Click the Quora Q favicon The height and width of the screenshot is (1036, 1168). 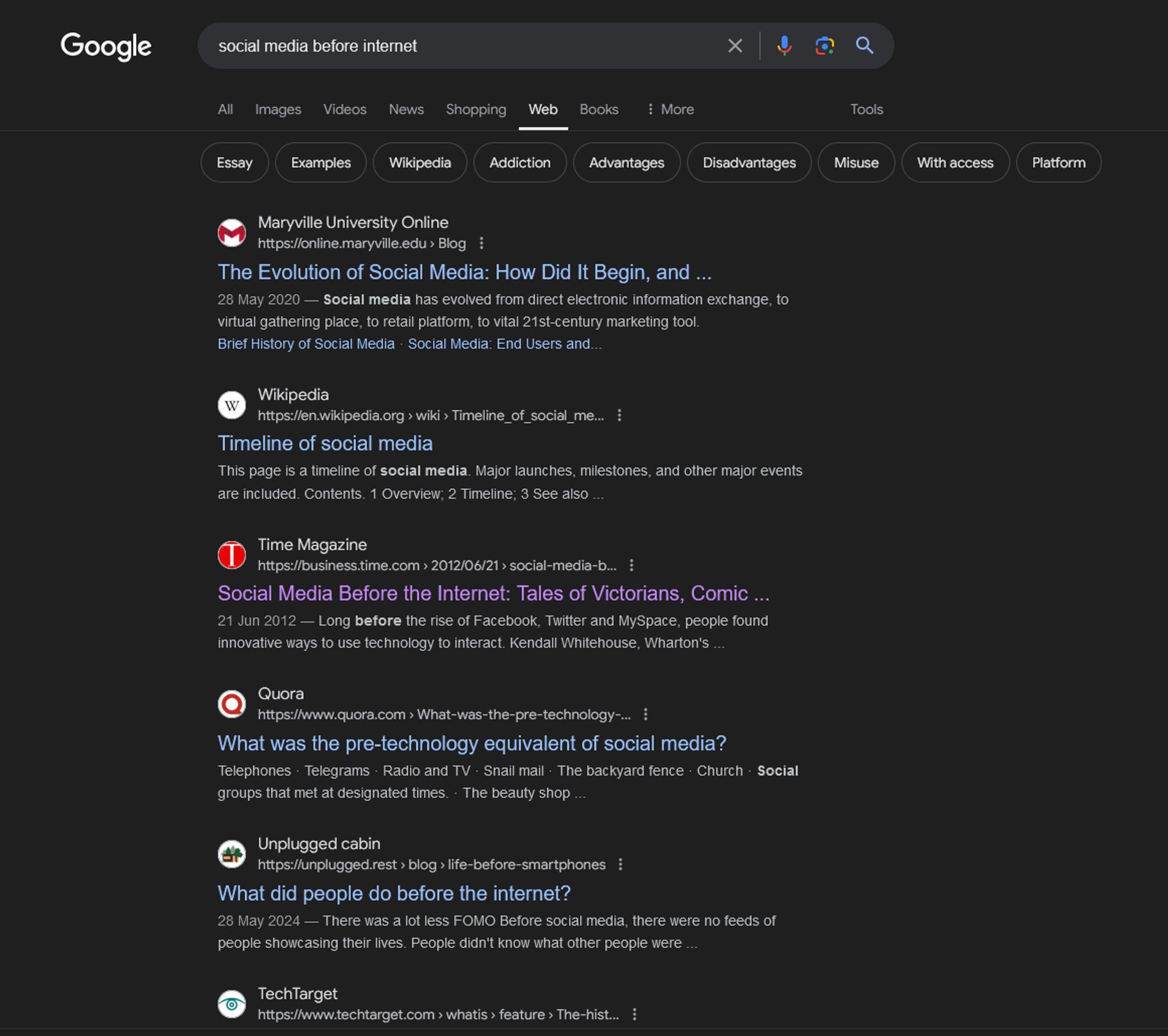pyautogui.click(x=232, y=704)
